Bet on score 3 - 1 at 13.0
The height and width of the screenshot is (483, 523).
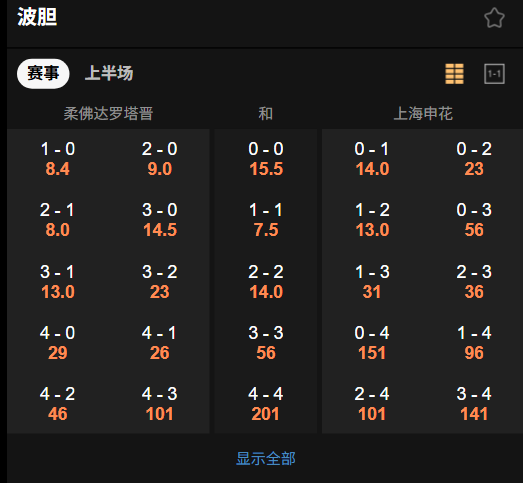pos(57,282)
